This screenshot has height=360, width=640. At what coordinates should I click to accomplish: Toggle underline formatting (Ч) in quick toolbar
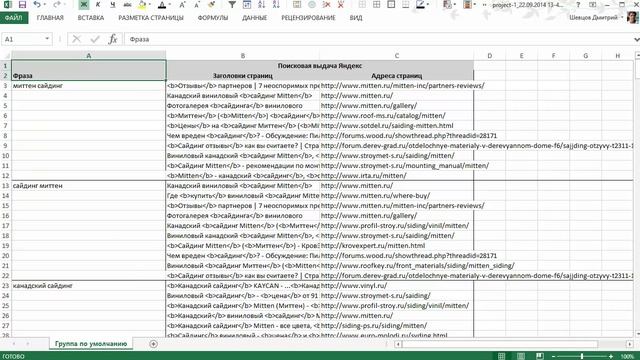(x=113, y=4)
